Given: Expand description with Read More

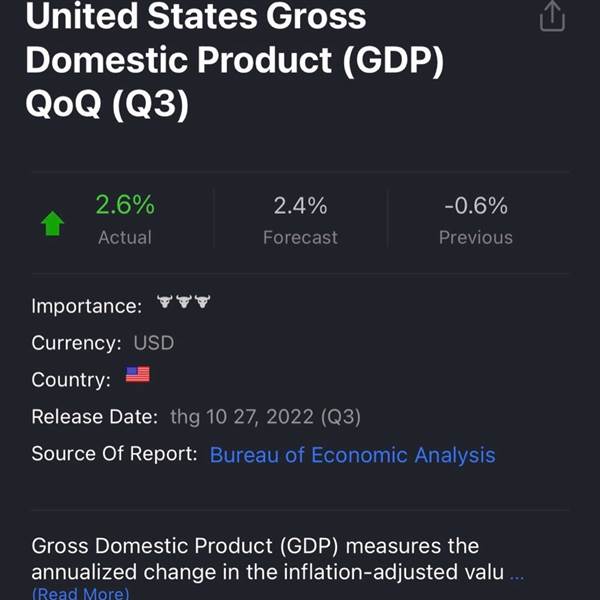Looking at the screenshot, I should 81,593.
